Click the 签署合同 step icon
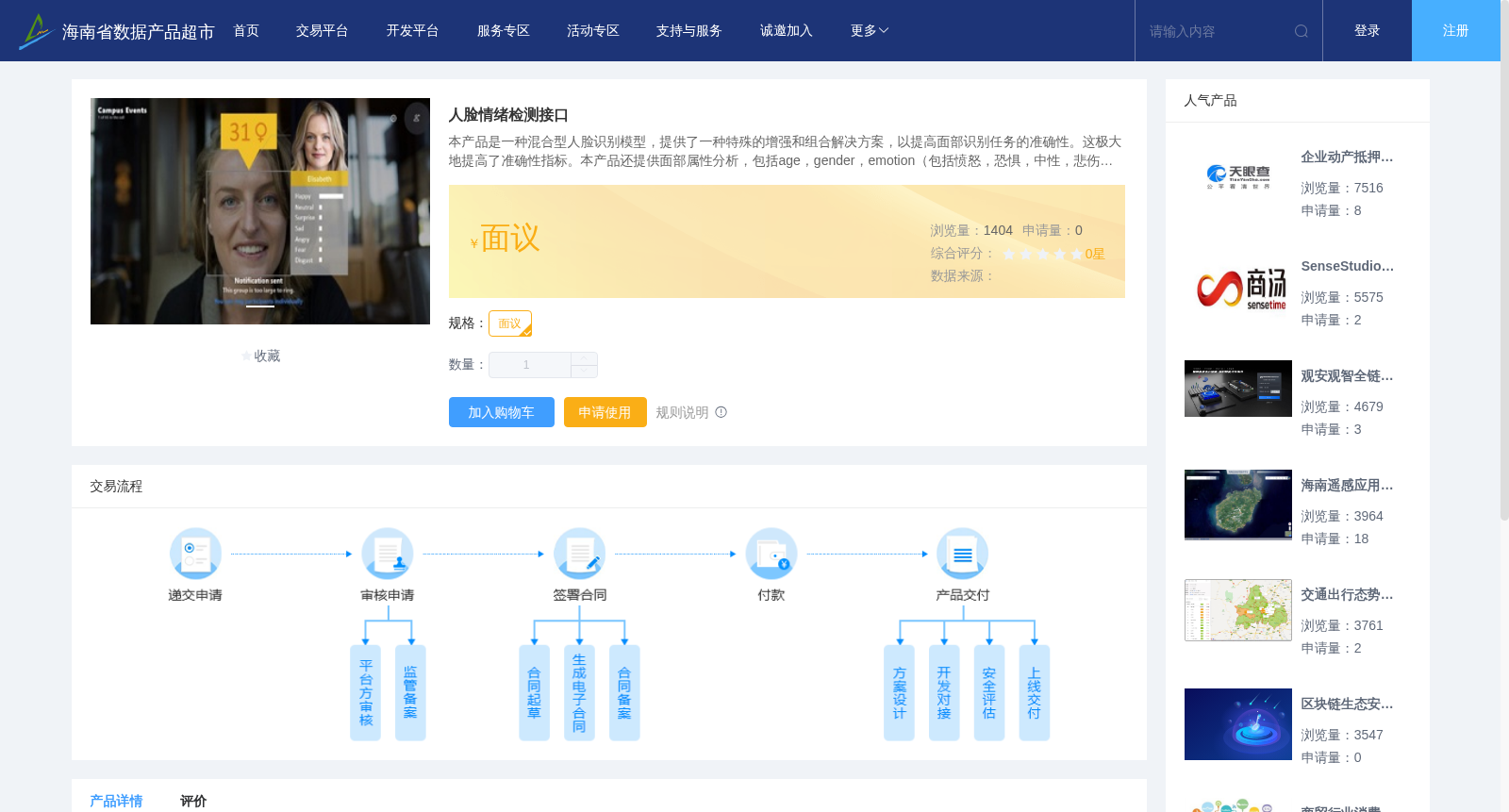The width and height of the screenshot is (1509, 812). (579, 554)
